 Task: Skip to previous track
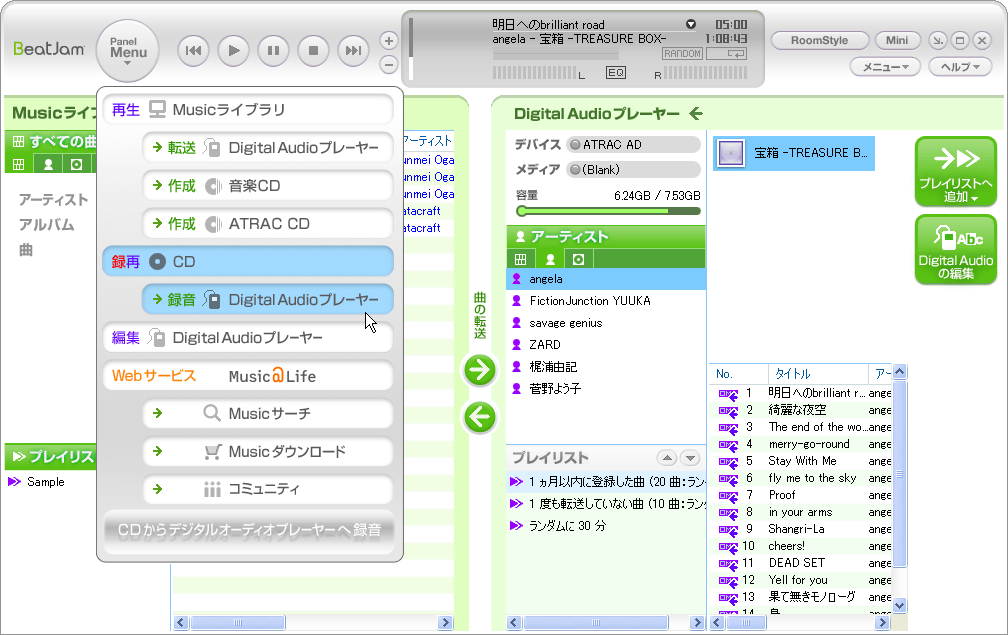pos(193,50)
